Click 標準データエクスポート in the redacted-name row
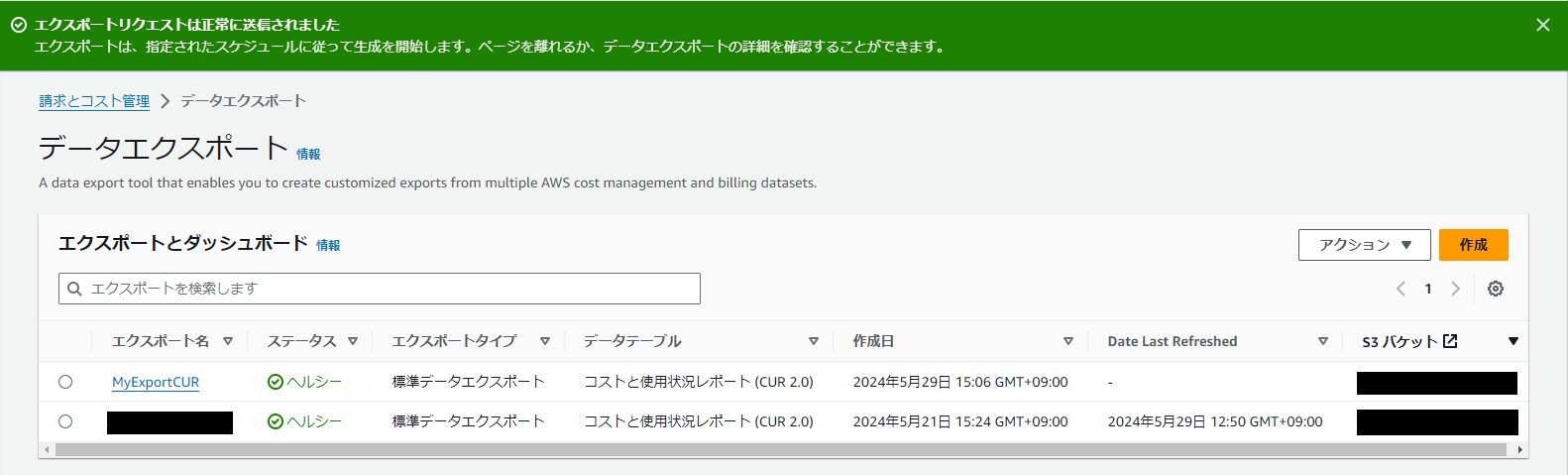 point(469,421)
